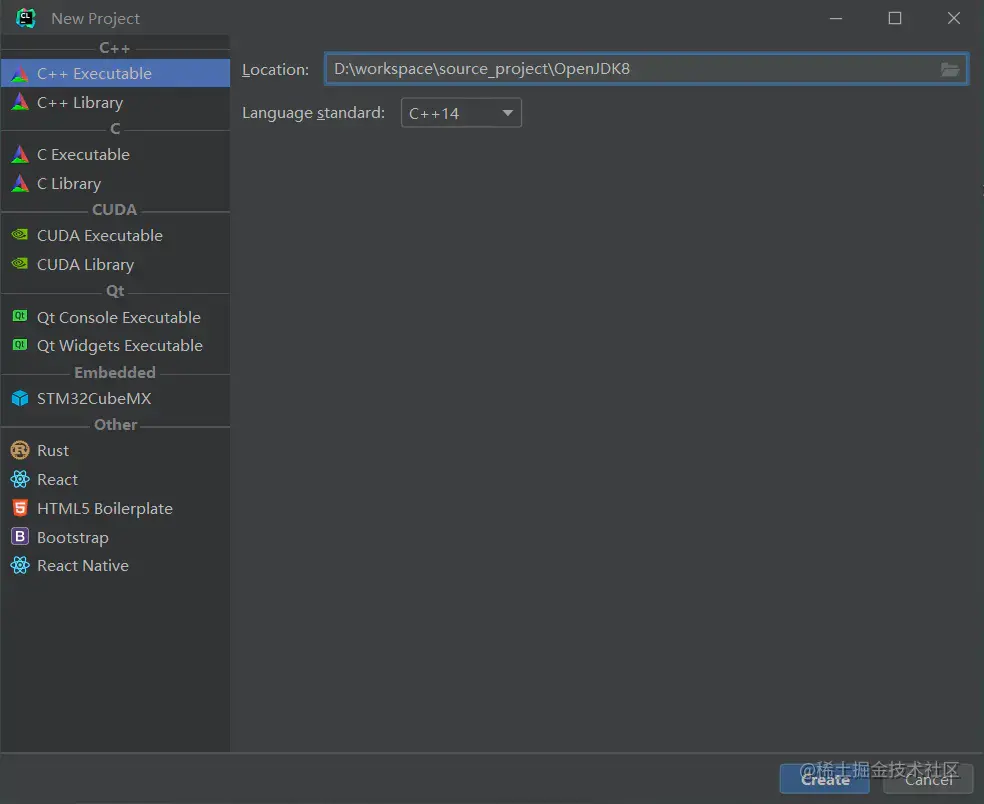Click the Create button

pos(825,779)
